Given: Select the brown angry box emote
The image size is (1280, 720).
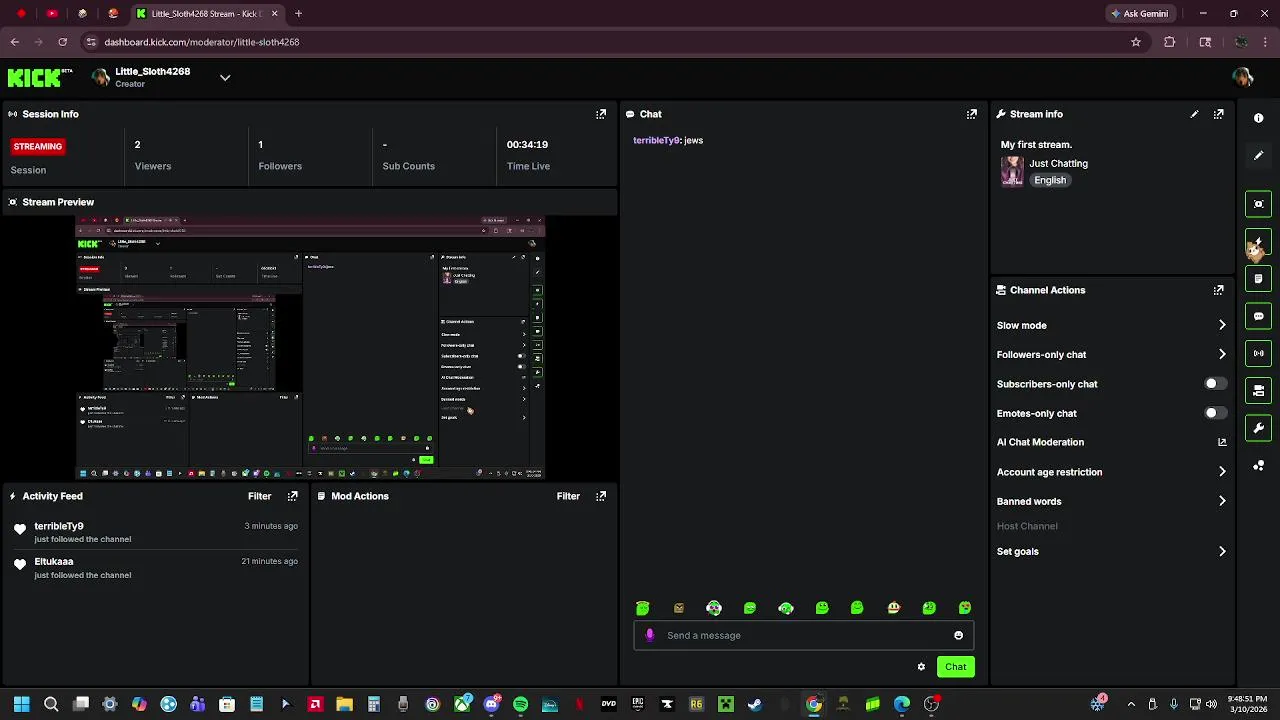Looking at the screenshot, I should 679,608.
